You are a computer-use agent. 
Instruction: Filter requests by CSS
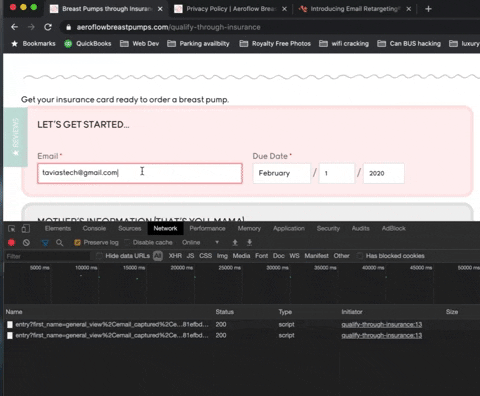[206, 256]
